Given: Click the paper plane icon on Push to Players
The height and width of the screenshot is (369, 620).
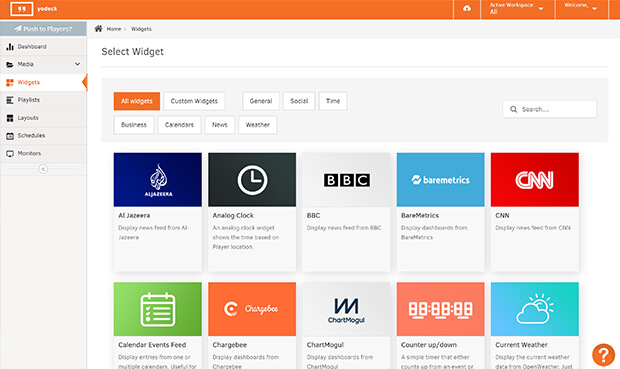Looking at the screenshot, I should point(18,28).
